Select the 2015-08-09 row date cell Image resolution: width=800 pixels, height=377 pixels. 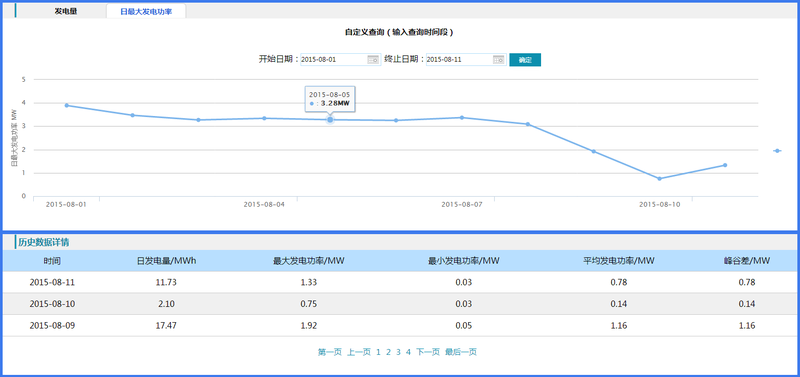click(52, 325)
